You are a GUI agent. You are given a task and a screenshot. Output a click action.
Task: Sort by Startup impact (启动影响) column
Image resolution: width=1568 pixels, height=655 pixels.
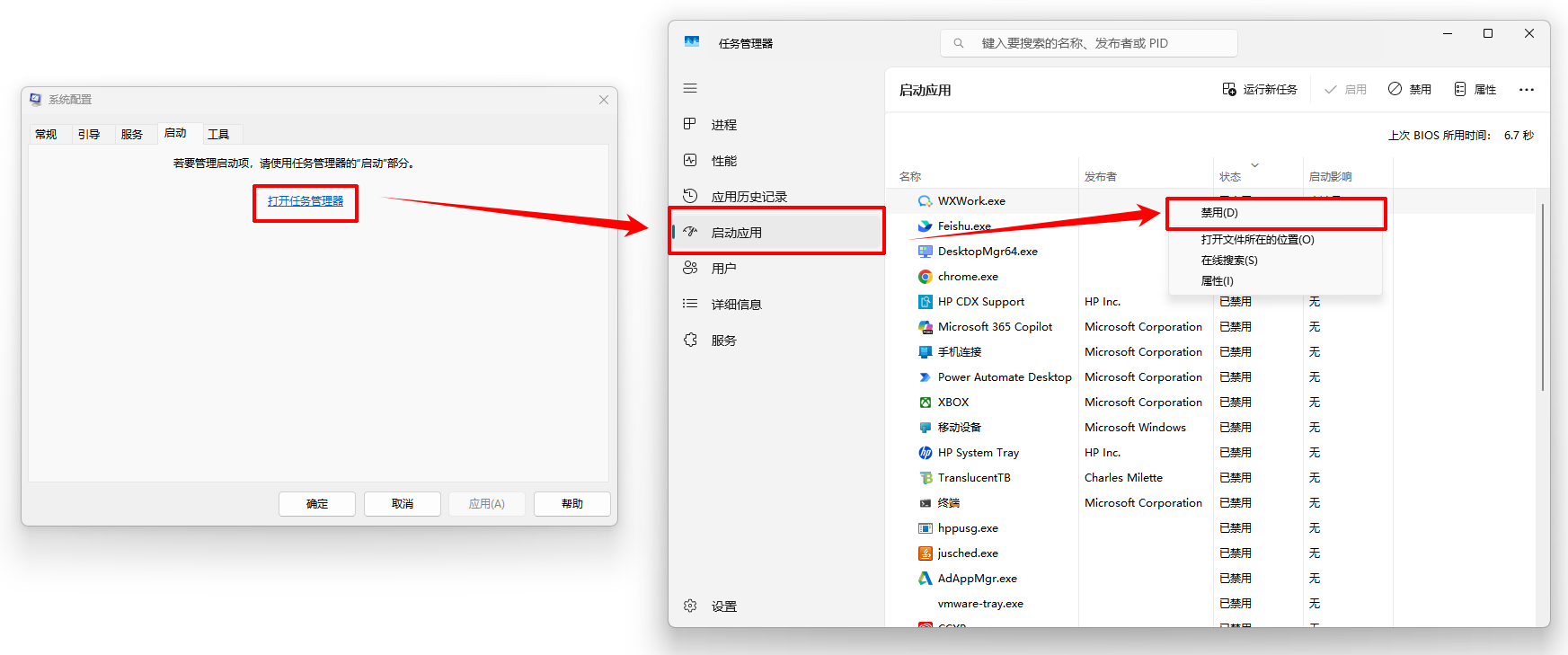tap(1331, 177)
